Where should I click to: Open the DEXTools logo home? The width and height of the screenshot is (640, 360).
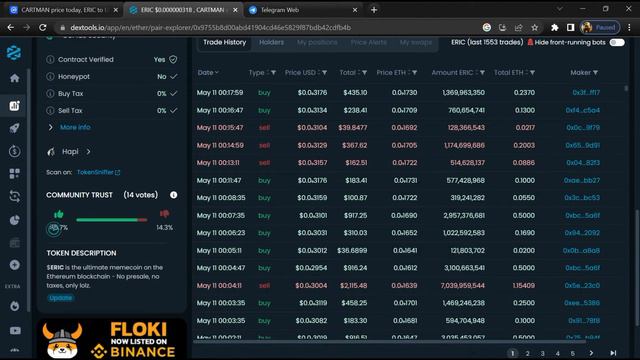[14, 53]
